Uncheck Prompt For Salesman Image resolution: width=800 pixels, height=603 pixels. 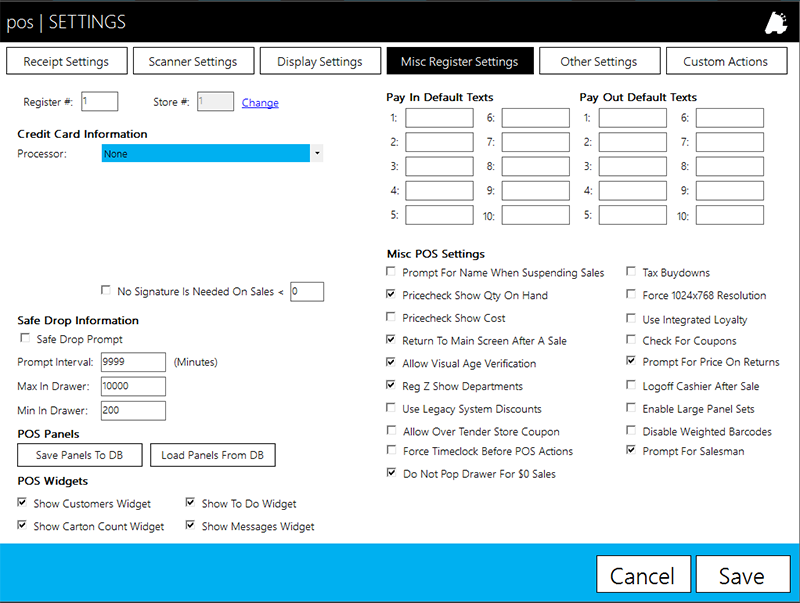[631, 450]
